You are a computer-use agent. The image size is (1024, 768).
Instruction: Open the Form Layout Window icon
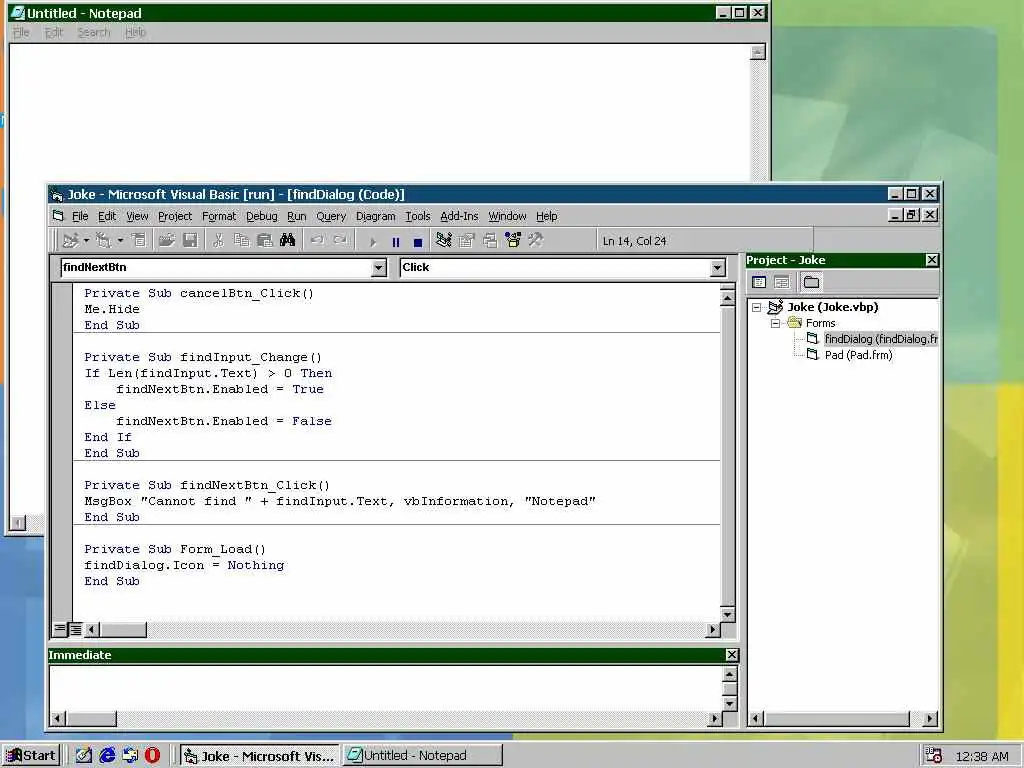(490, 241)
